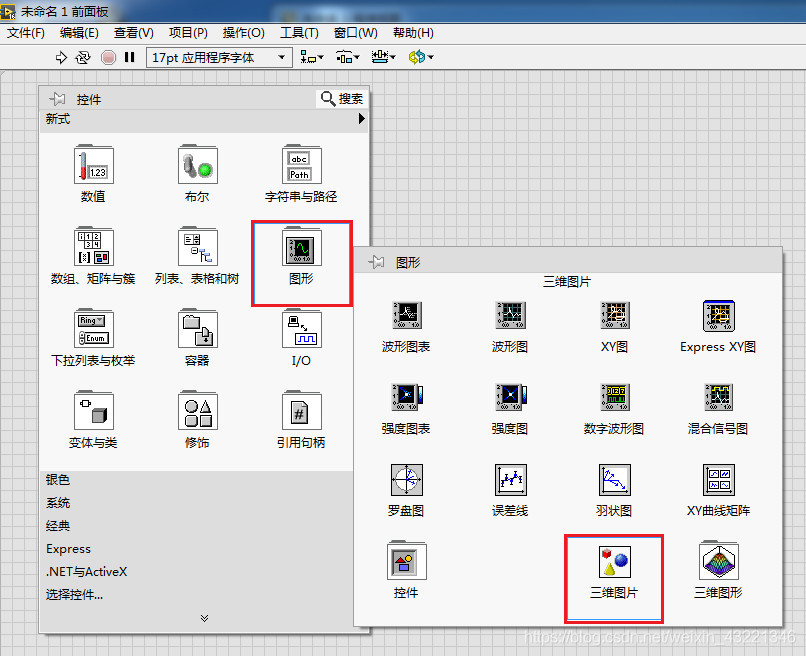806x656 pixels.
Task: Select the 波形图 waveform graph control
Action: [x=510, y=315]
